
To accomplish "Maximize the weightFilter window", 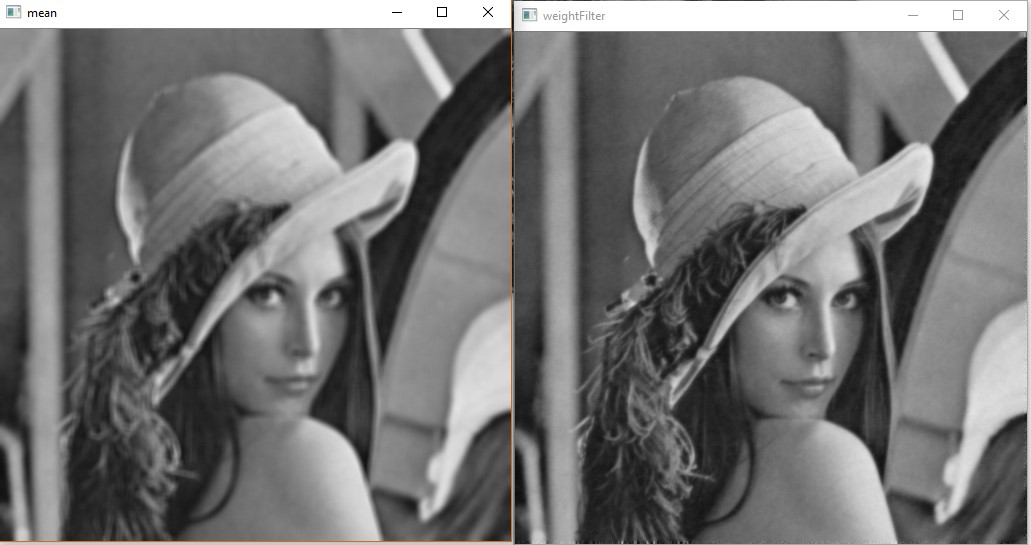I will point(958,15).
